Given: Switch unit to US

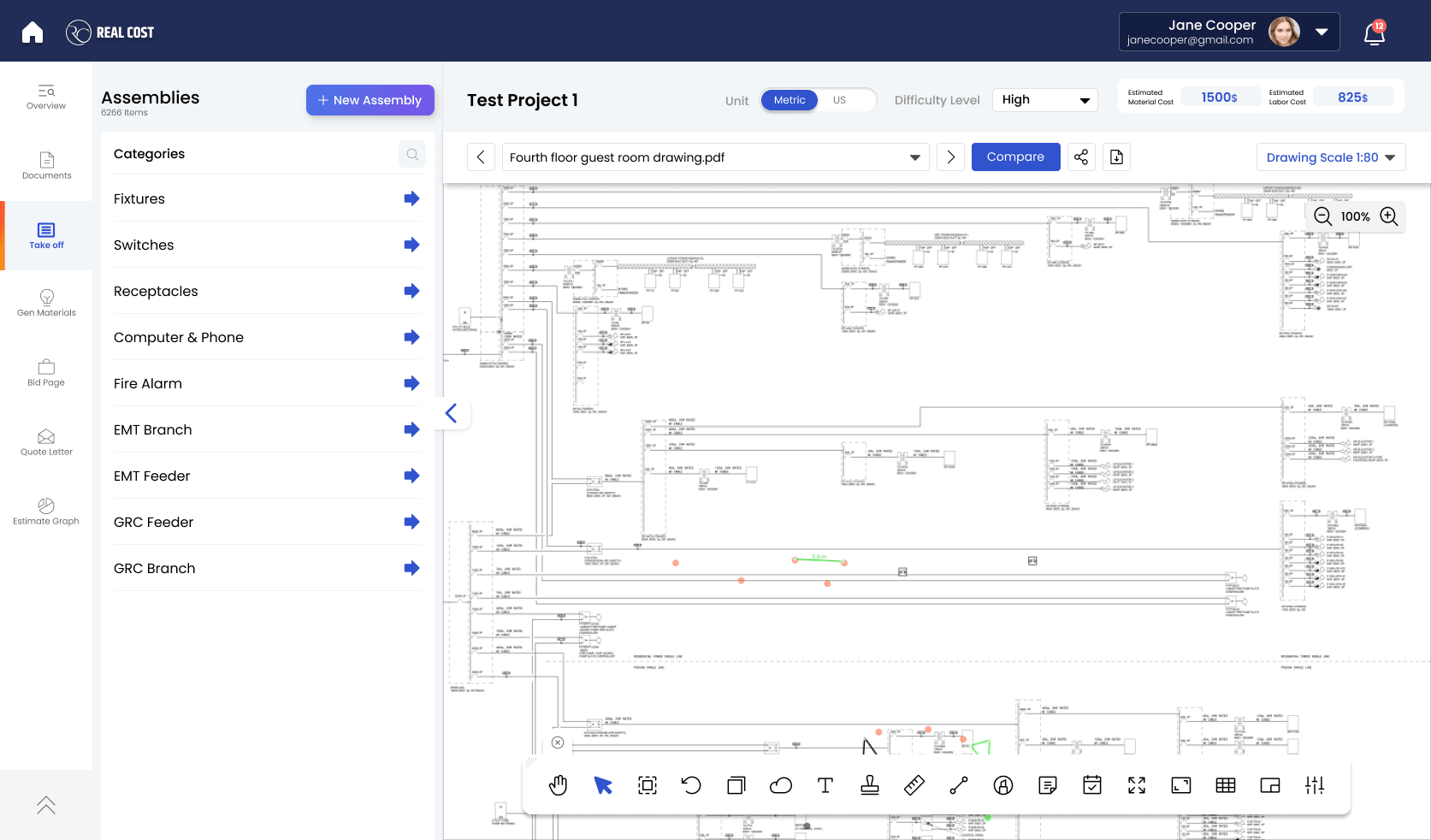Looking at the screenshot, I should [839, 100].
